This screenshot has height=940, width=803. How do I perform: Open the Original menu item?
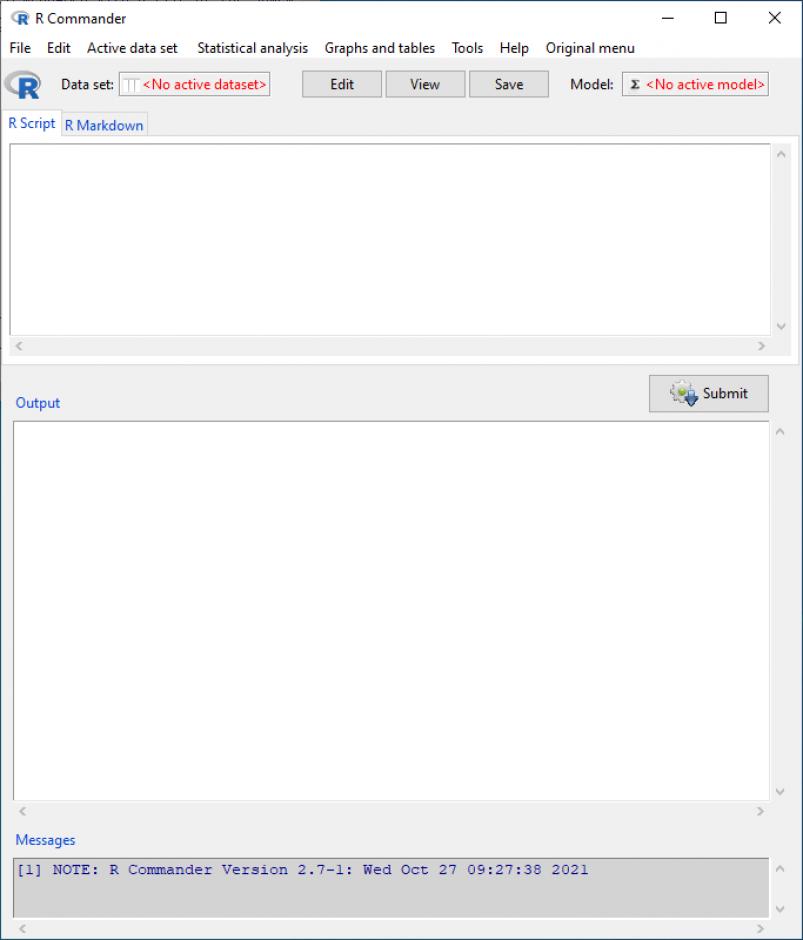click(590, 48)
